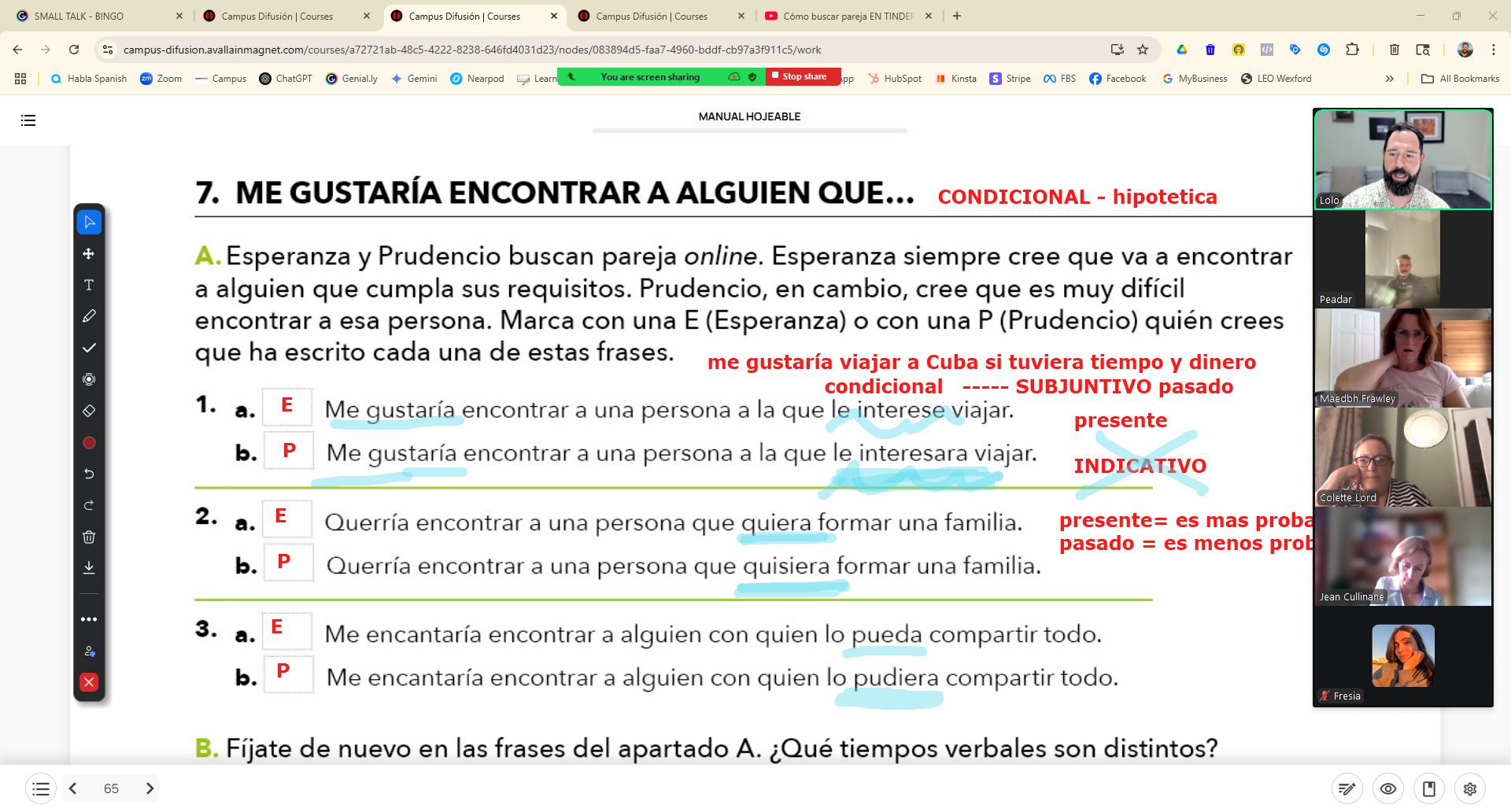Save annotations with download icon
The width and height of the screenshot is (1511, 812).
click(89, 567)
